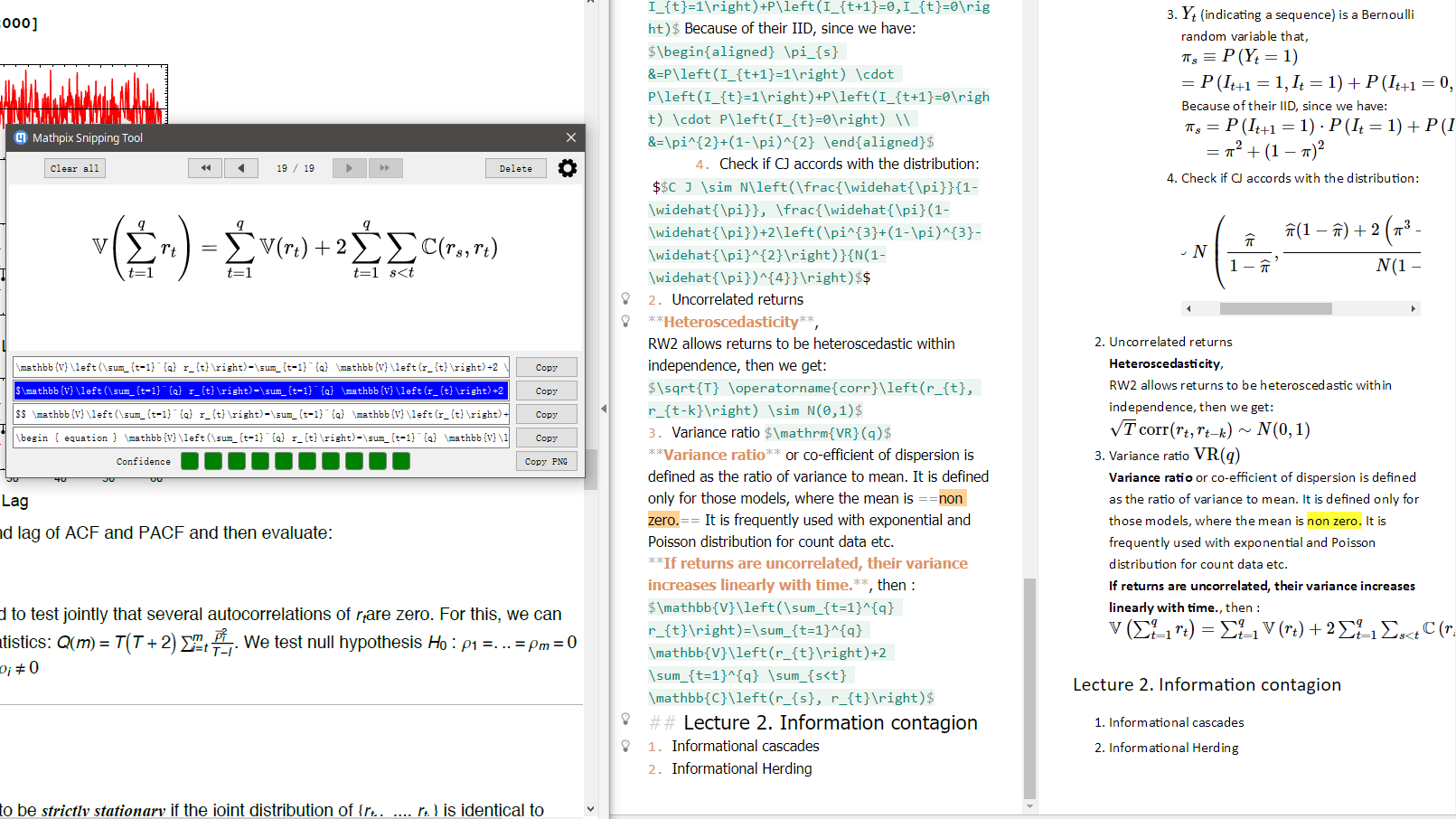The height and width of the screenshot is (819, 1456).
Task: Advance to the next snip
Action: coord(349,168)
